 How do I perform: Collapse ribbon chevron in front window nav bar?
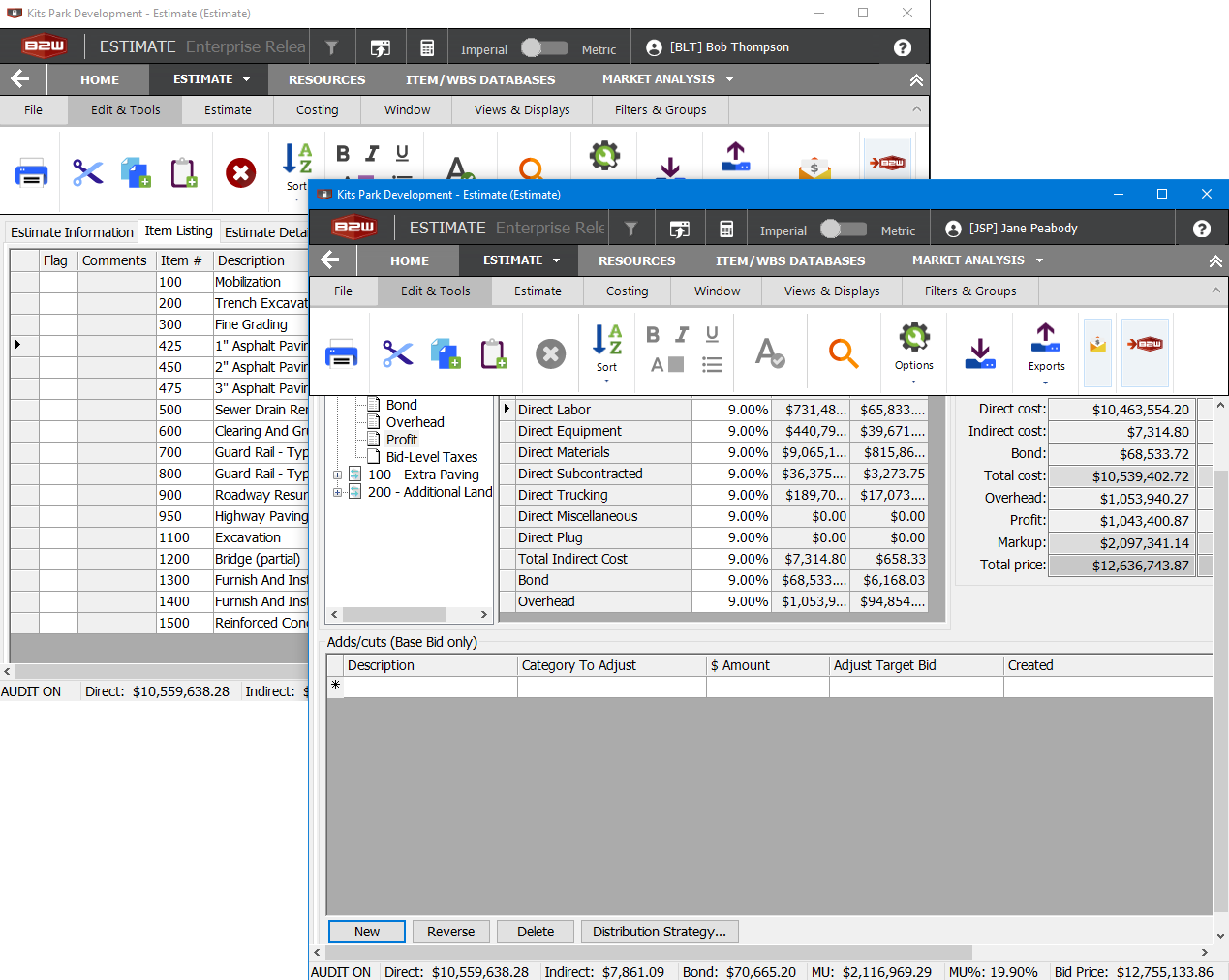click(x=1215, y=260)
